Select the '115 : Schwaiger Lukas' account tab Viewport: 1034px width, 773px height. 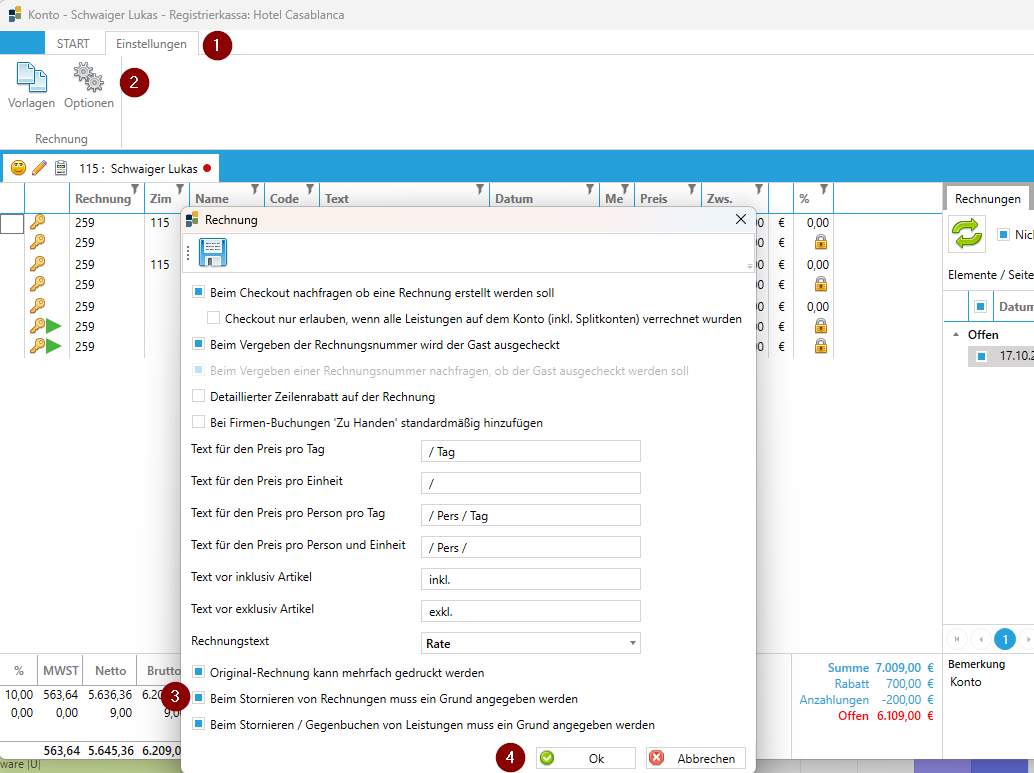click(111, 168)
